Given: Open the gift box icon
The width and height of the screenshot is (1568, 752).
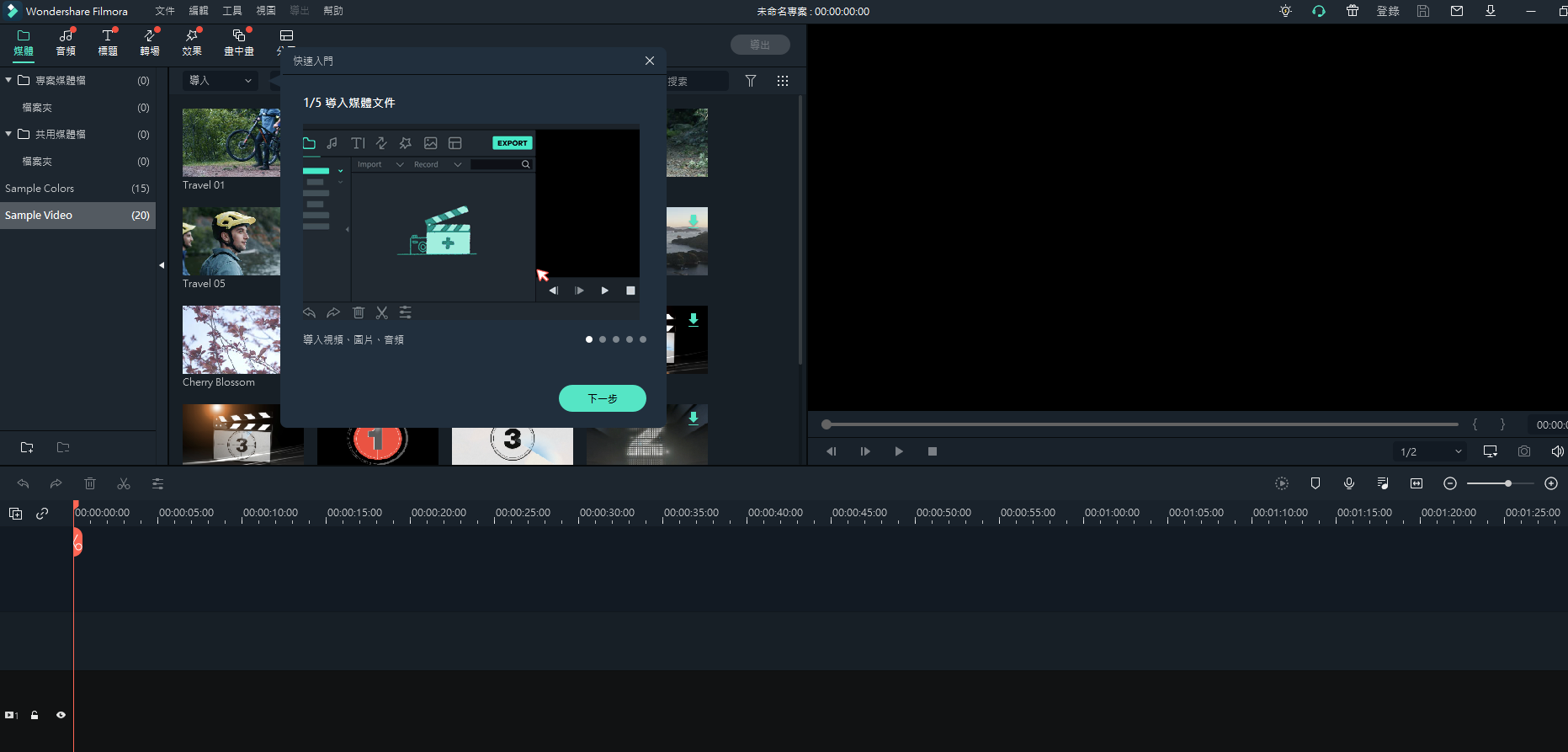Looking at the screenshot, I should [x=1353, y=11].
